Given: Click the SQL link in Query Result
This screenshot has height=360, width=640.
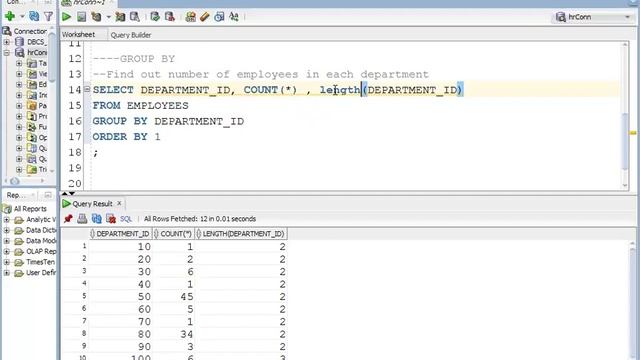Looking at the screenshot, I should pos(126,219).
